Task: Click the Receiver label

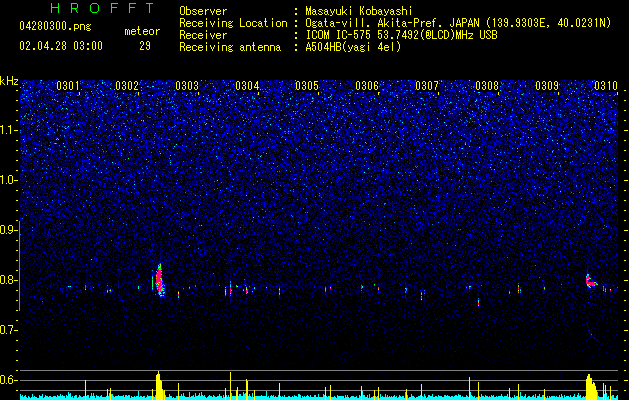Action: [x=203, y=35]
